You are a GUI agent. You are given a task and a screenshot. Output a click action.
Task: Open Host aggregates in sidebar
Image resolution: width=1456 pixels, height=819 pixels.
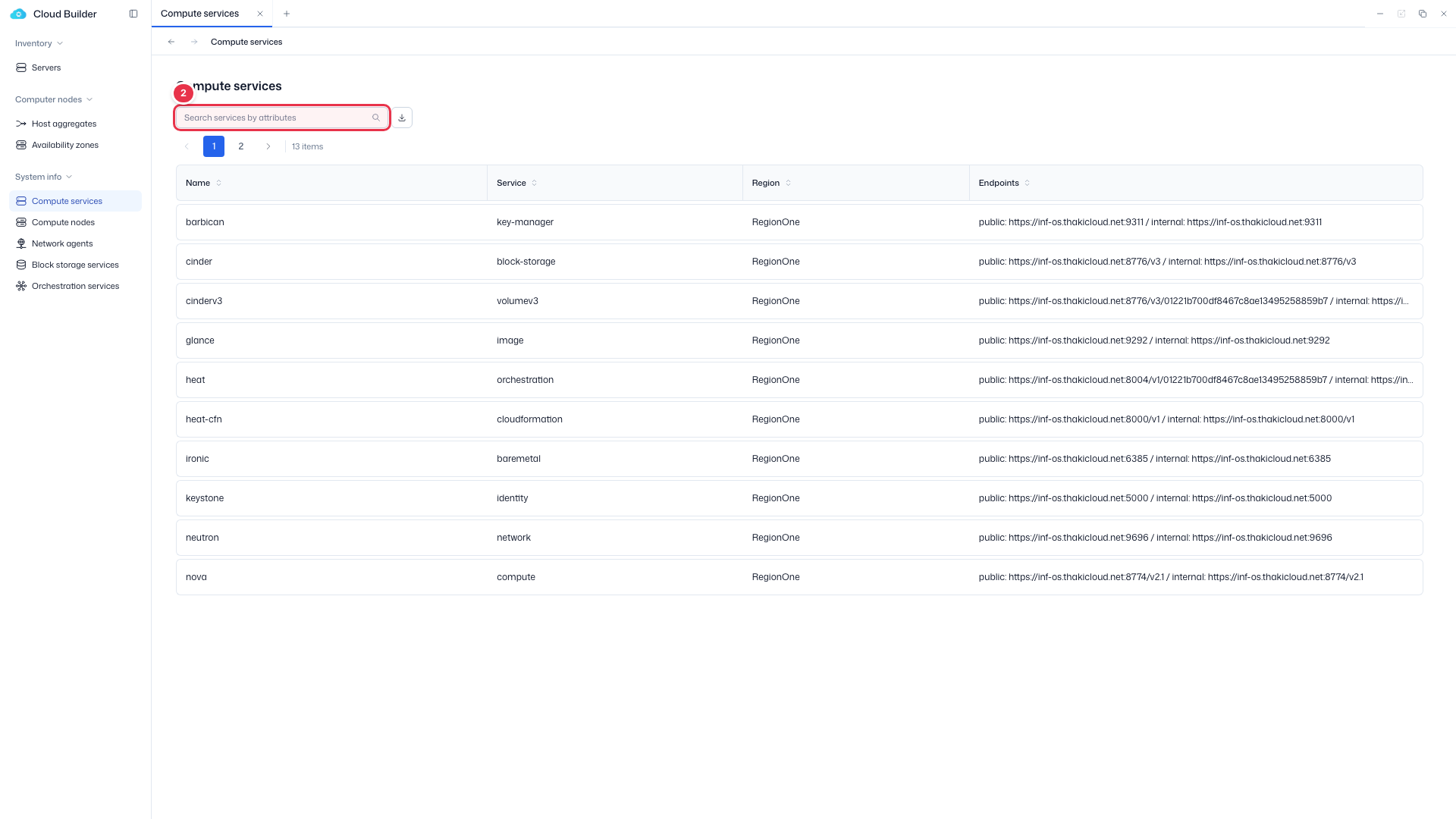75,124
